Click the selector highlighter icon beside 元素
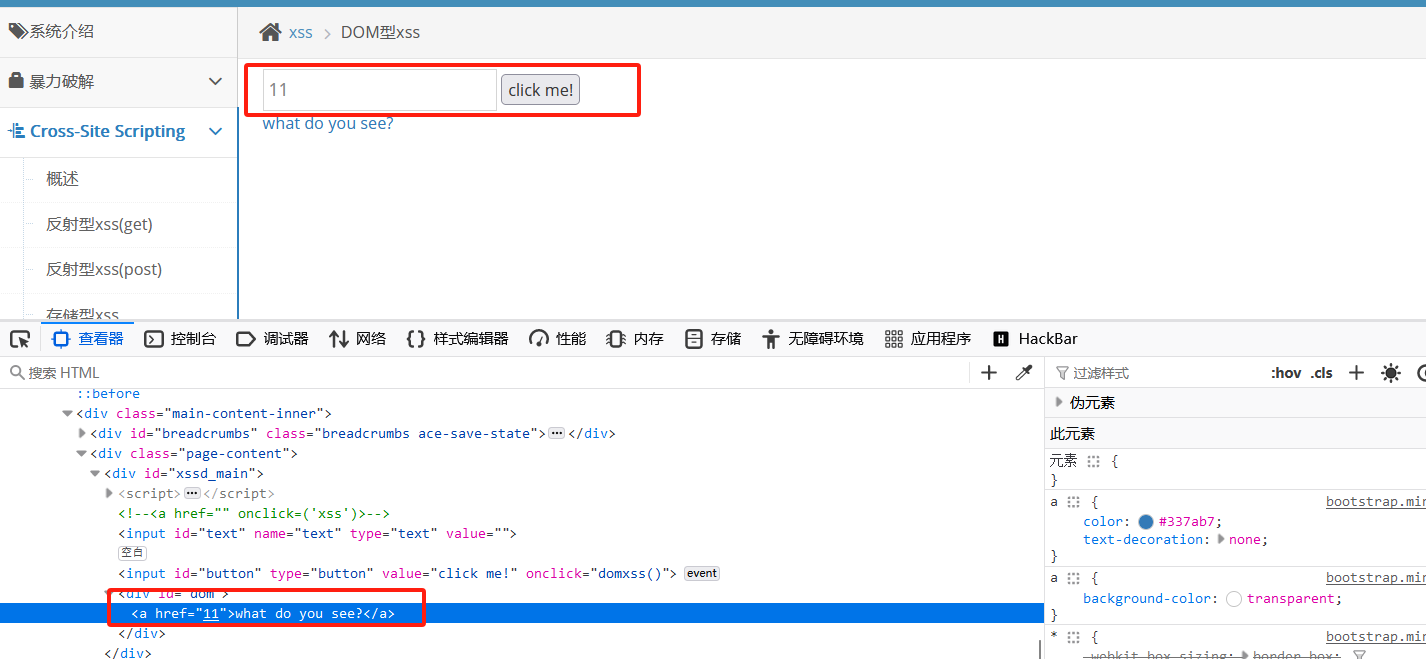The width and height of the screenshot is (1426, 659). (1094, 461)
